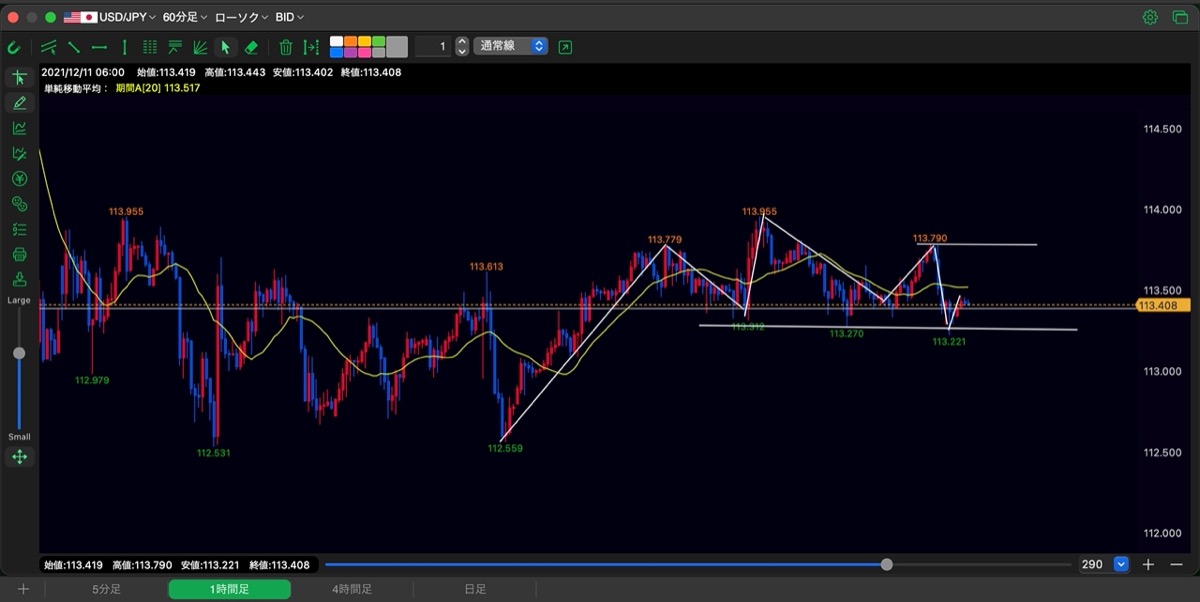Click the zoom out minus button
Image resolution: width=1200 pixels, height=602 pixels.
point(1176,564)
